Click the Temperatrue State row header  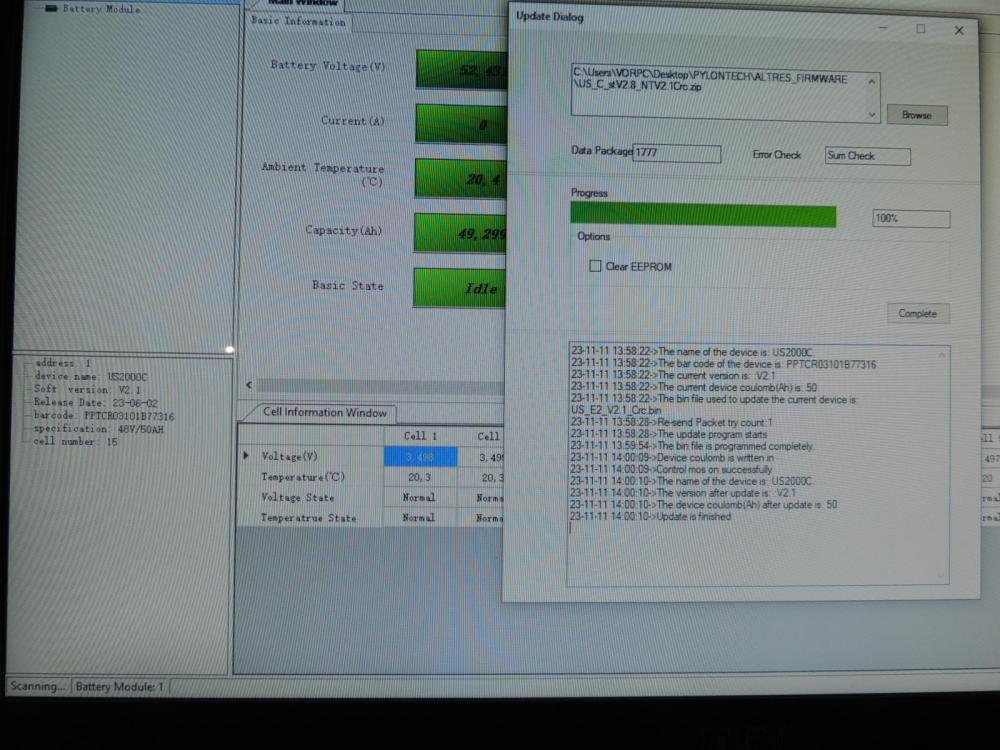click(308, 518)
